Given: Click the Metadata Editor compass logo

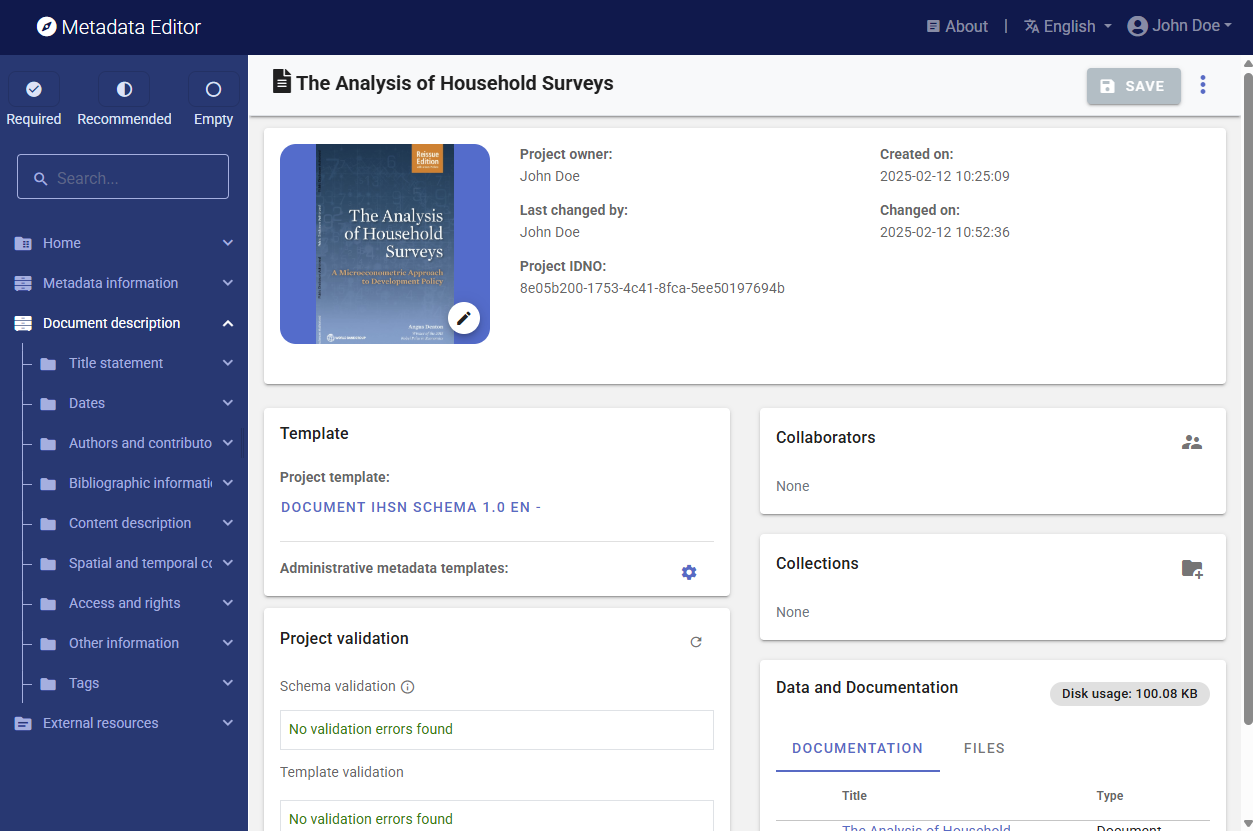Looking at the screenshot, I should [x=47, y=27].
